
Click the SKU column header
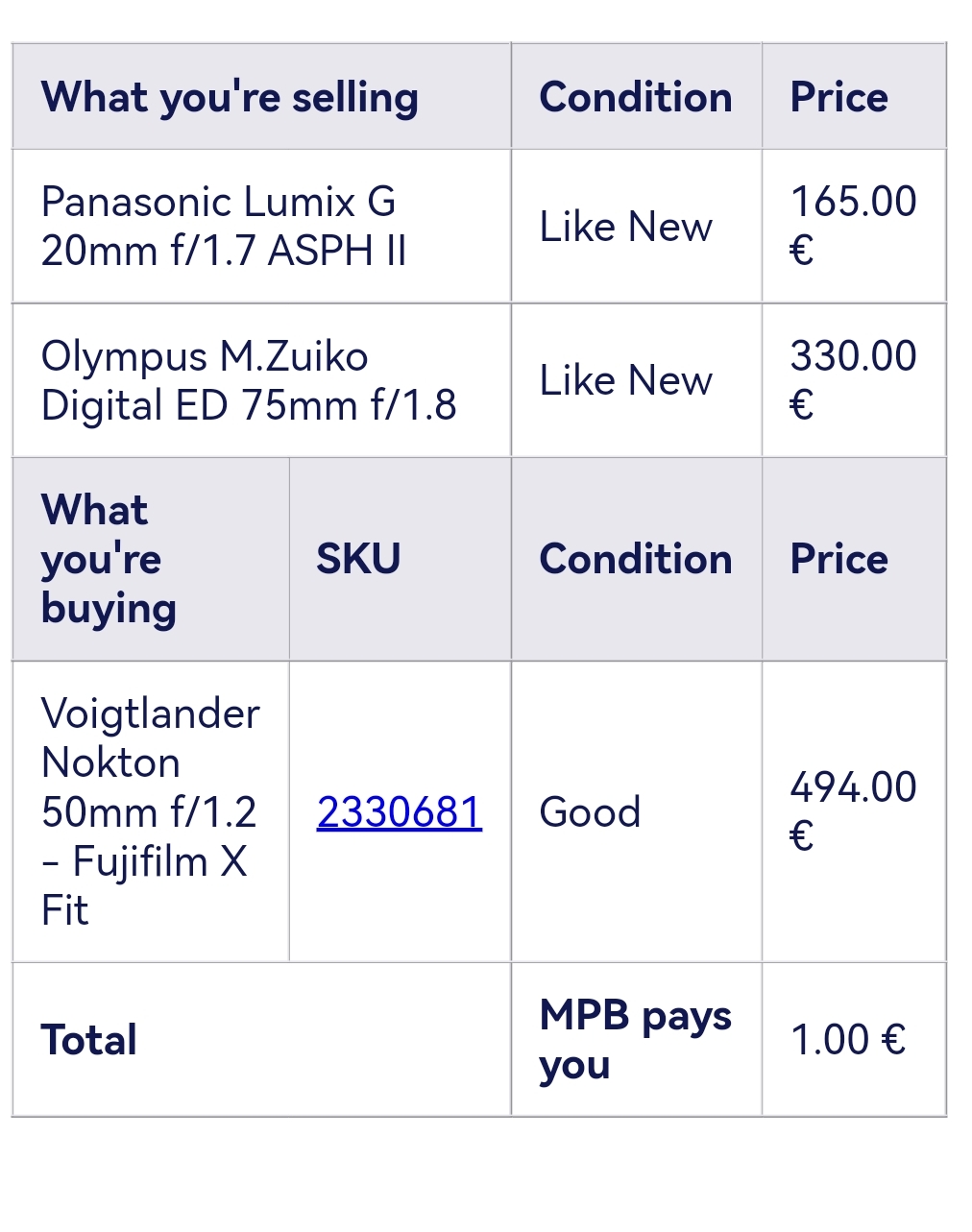[x=358, y=559]
